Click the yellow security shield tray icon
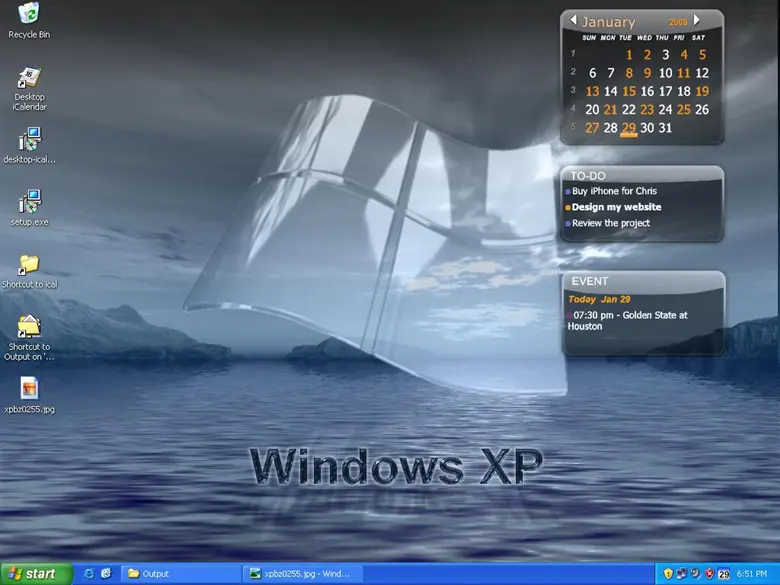The image size is (780, 585). pos(668,574)
